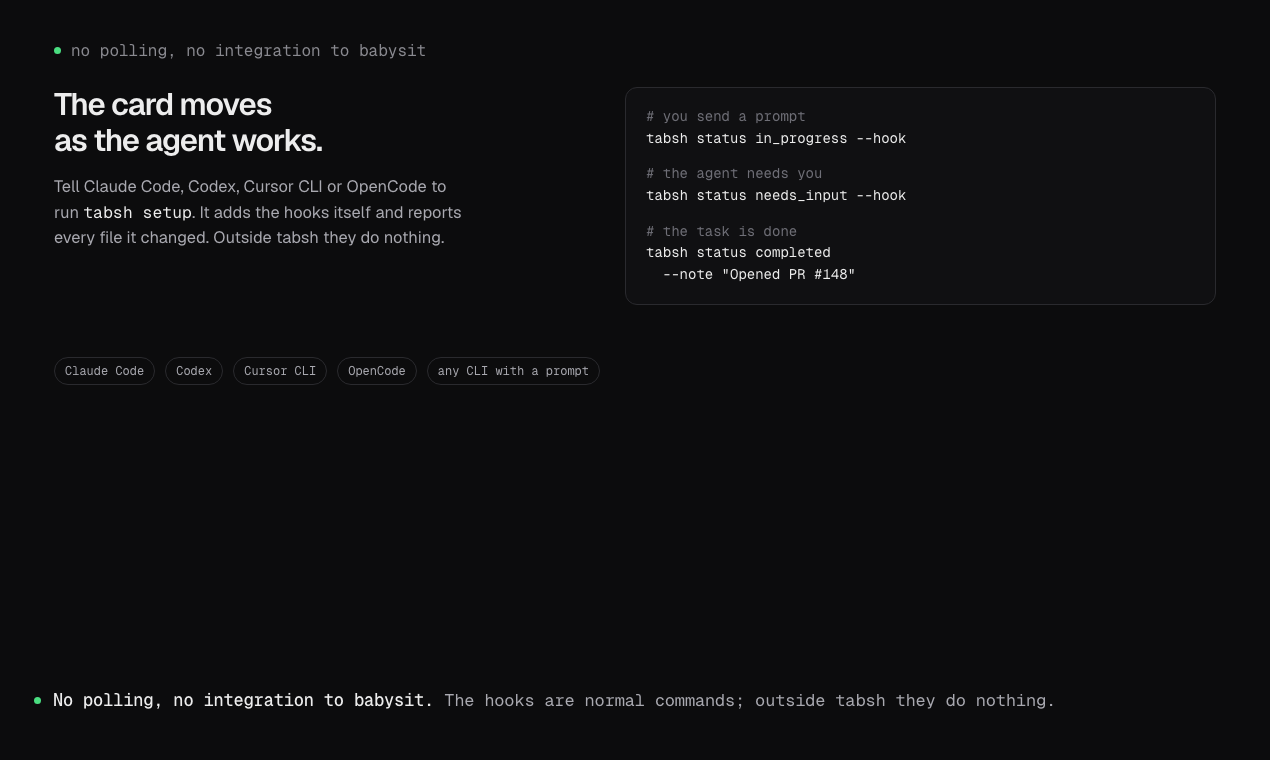Click the Claude Code chip

[104, 371]
